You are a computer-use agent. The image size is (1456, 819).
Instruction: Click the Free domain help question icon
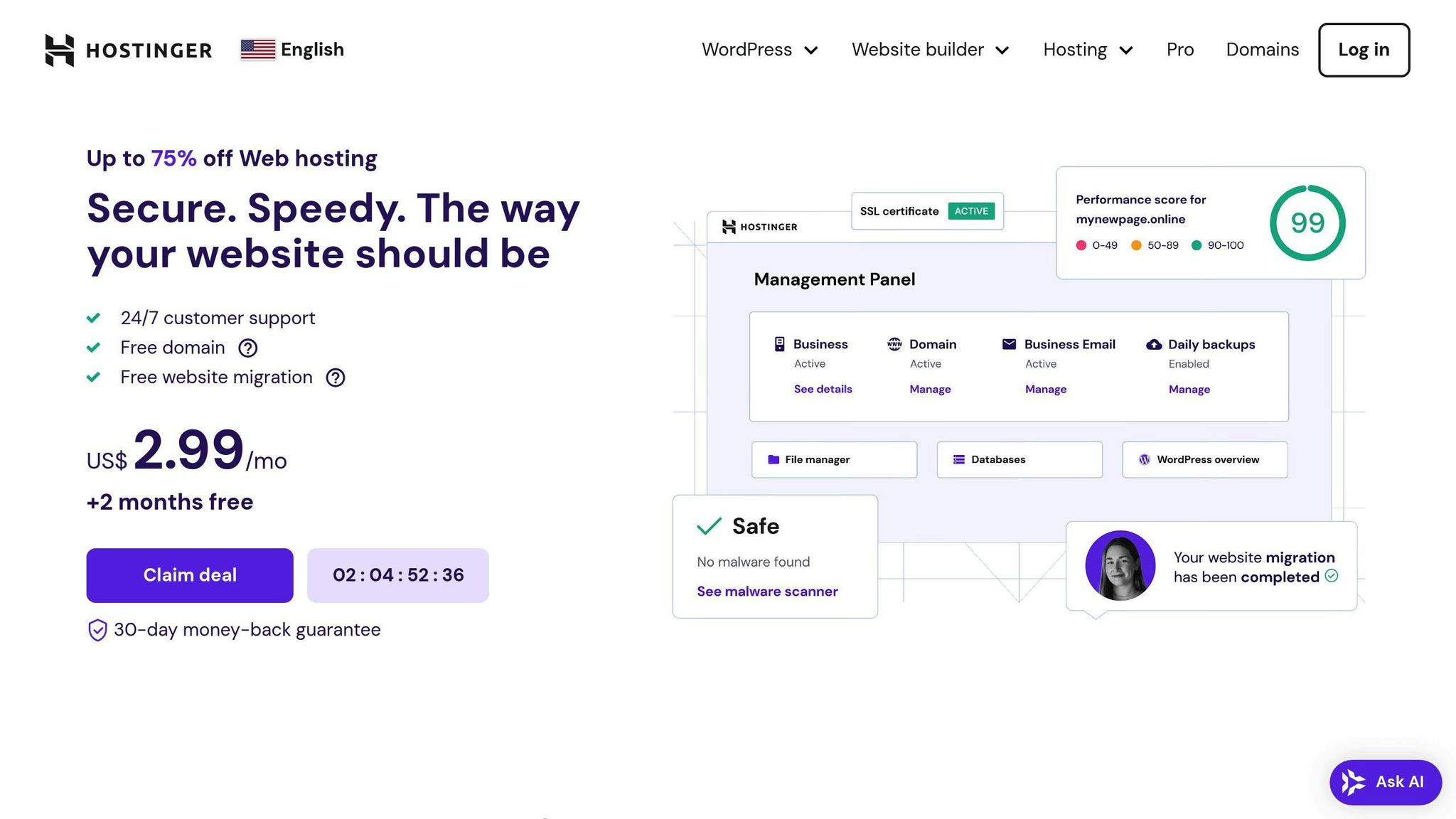pos(247,348)
